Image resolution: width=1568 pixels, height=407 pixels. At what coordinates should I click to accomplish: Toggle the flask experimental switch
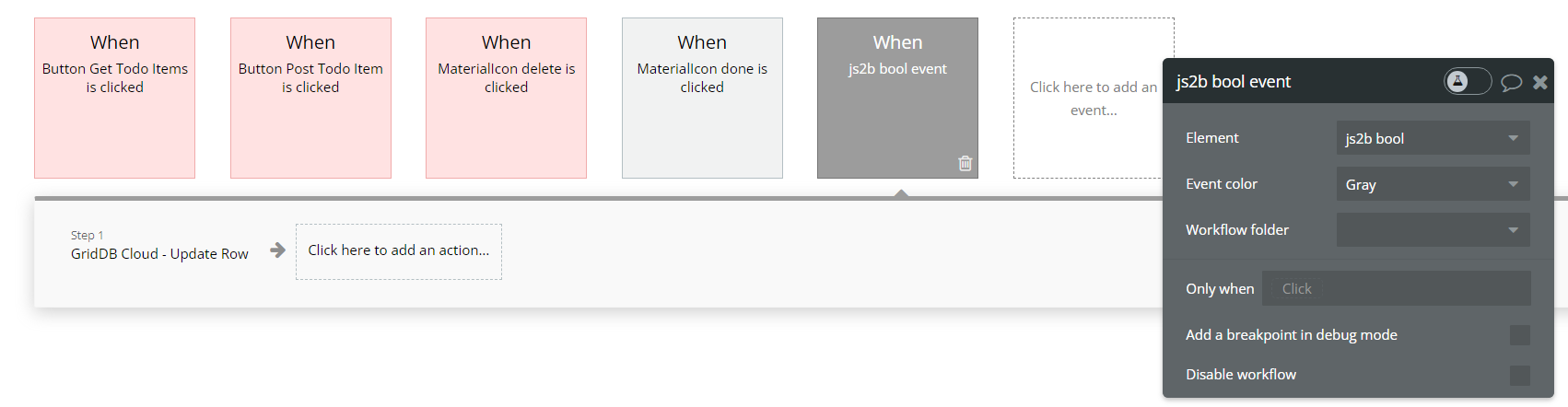coord(1467,82)
